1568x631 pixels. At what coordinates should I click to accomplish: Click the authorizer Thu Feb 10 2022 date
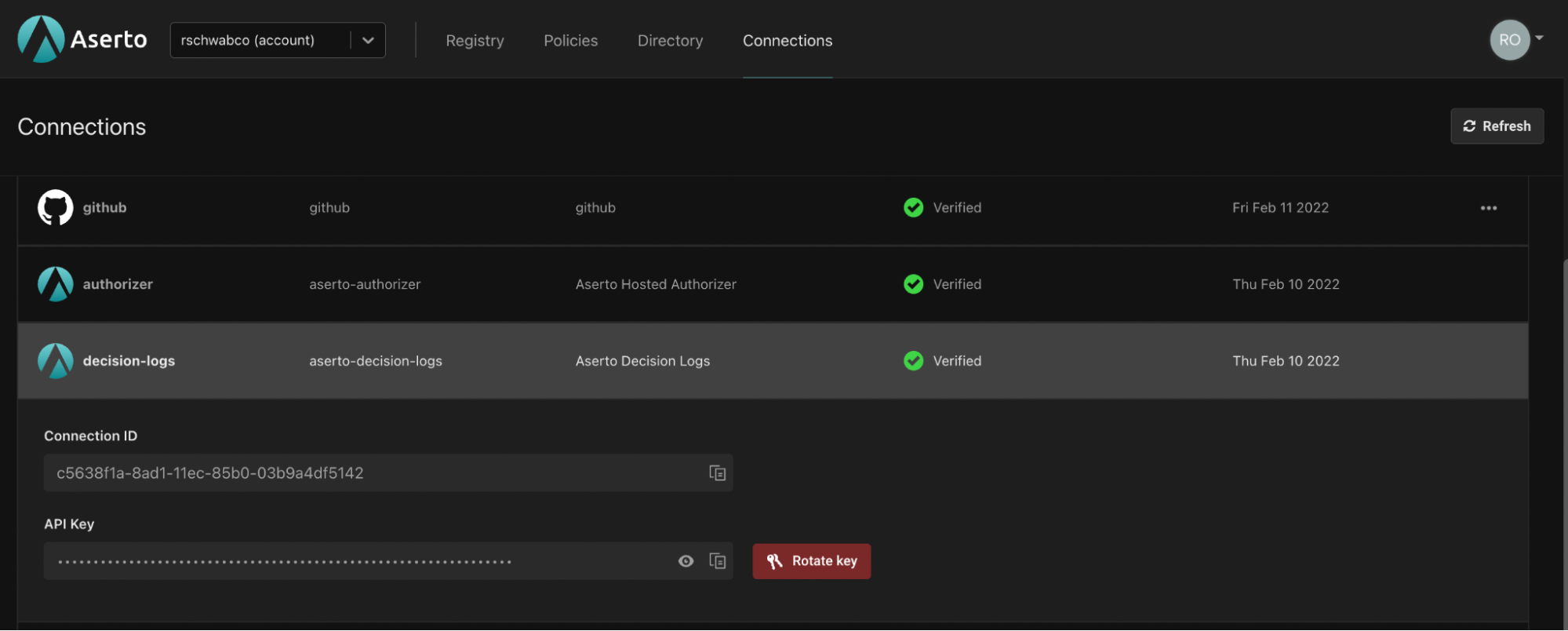[x=1286, y=284]
